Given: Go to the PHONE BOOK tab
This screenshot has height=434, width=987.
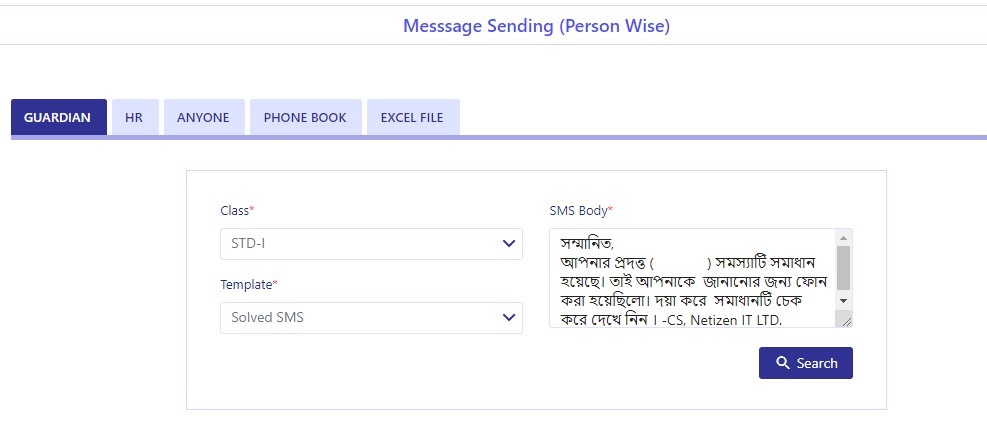Looking at the screenshot, I should [305, 117].
